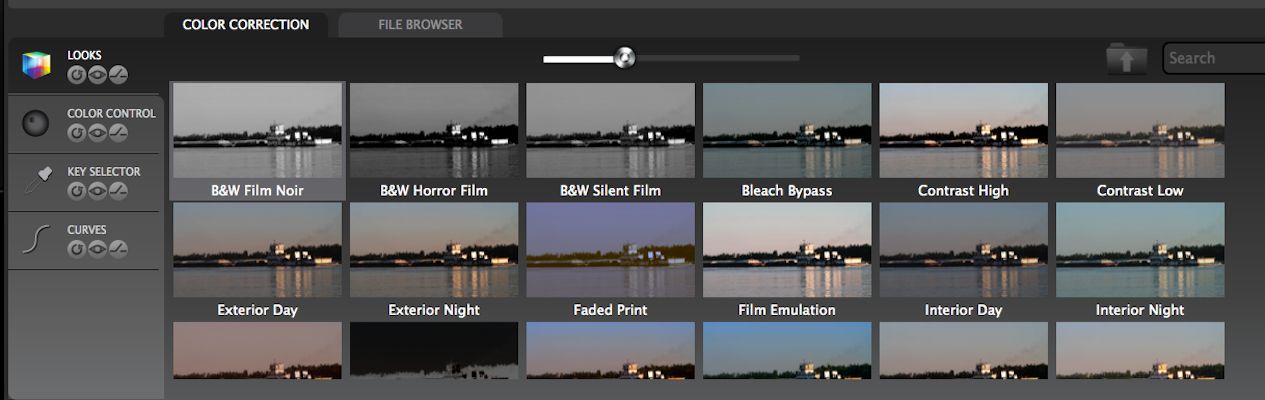This screenshot has width=1265, height=400.
Task: Toggle the eye icon under Looks
Action: pos(97,74)
